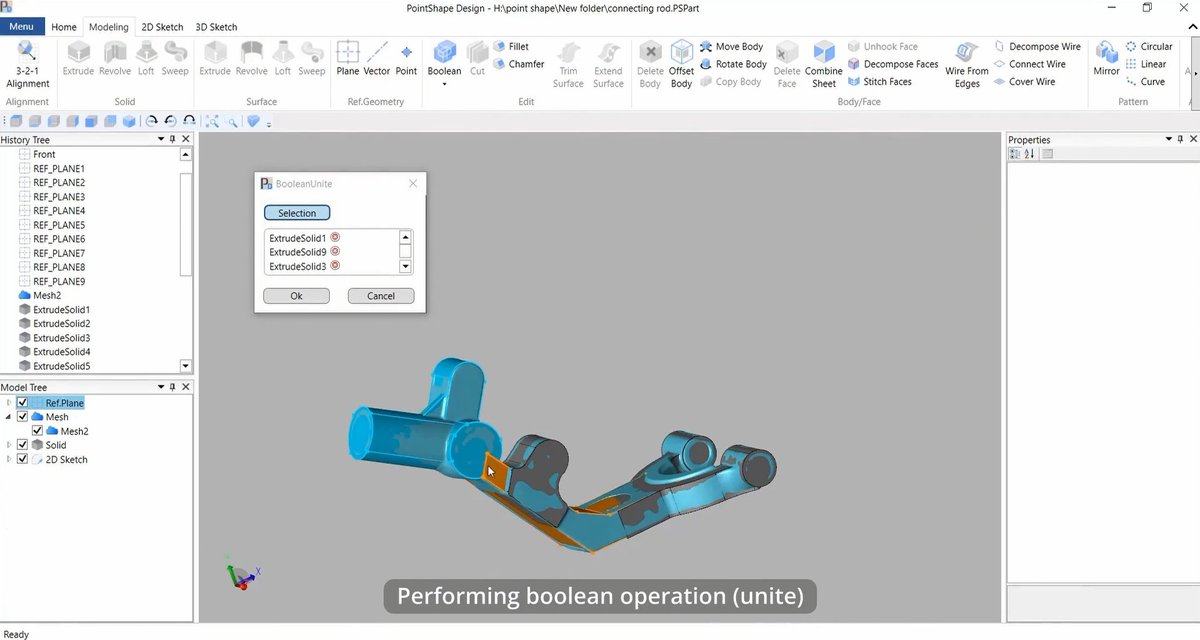Screen dimensions: 1200x640
Task: Switch to the Modeling ribbon tab
Action: click(x=109, y=27)
